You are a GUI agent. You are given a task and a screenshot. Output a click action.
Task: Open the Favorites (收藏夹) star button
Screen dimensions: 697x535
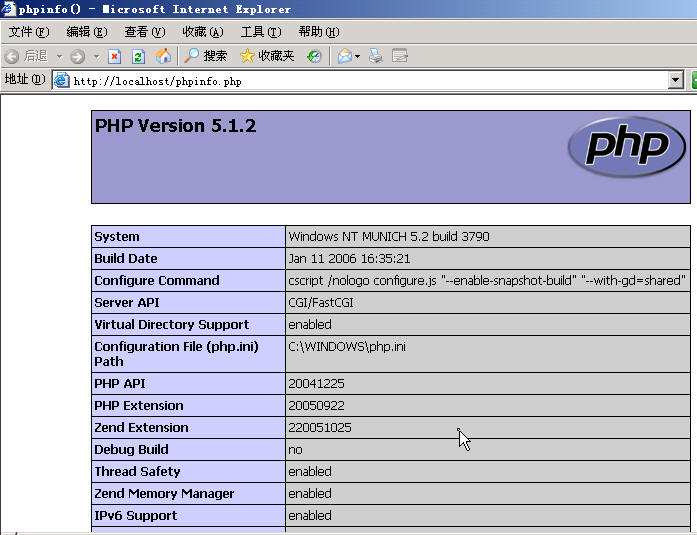pos(267,56)
